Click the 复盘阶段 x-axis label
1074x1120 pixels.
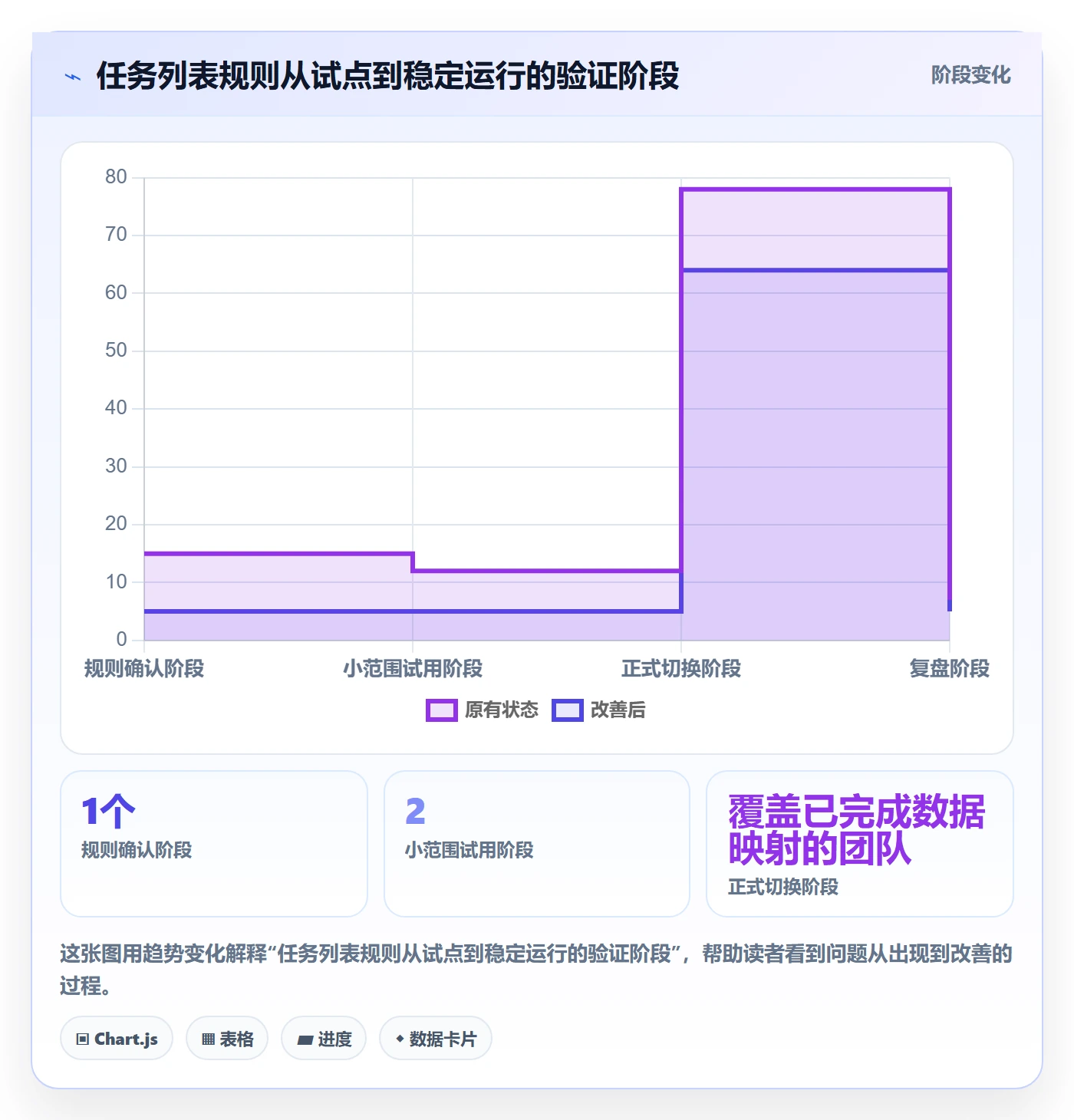point(950,668)
